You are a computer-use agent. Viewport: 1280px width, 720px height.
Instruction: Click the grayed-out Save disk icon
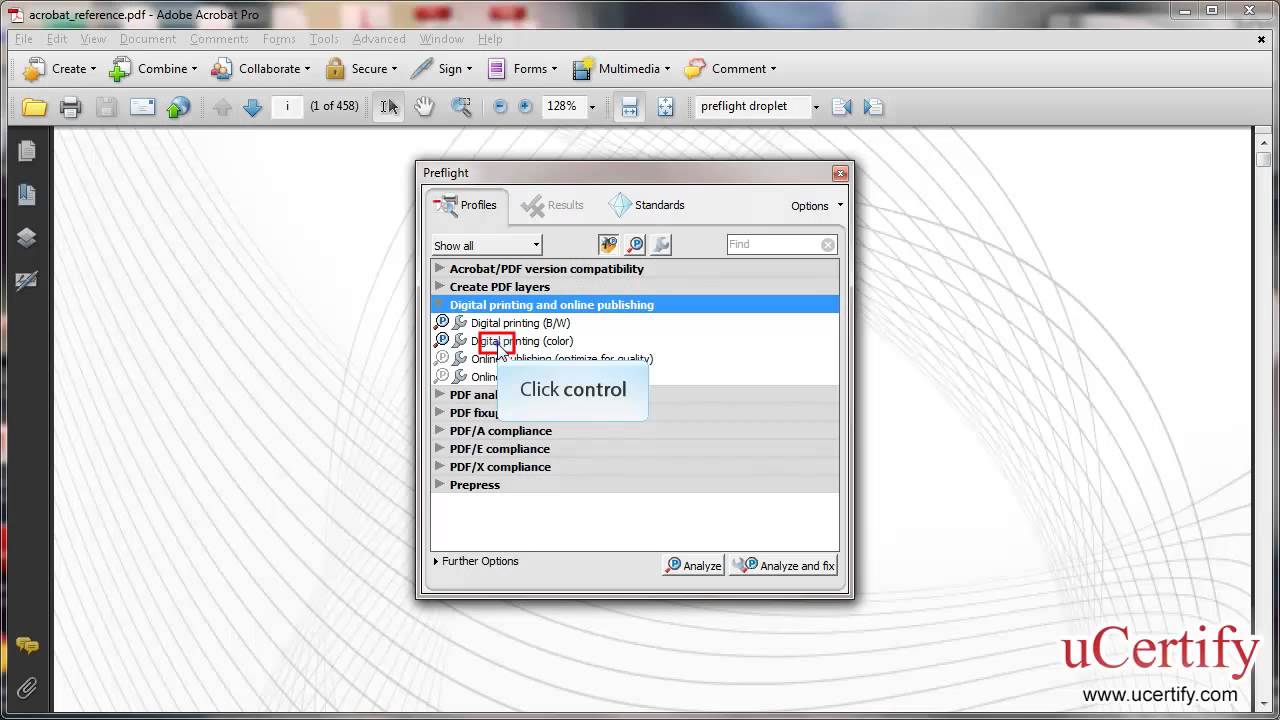pos(106,107)
